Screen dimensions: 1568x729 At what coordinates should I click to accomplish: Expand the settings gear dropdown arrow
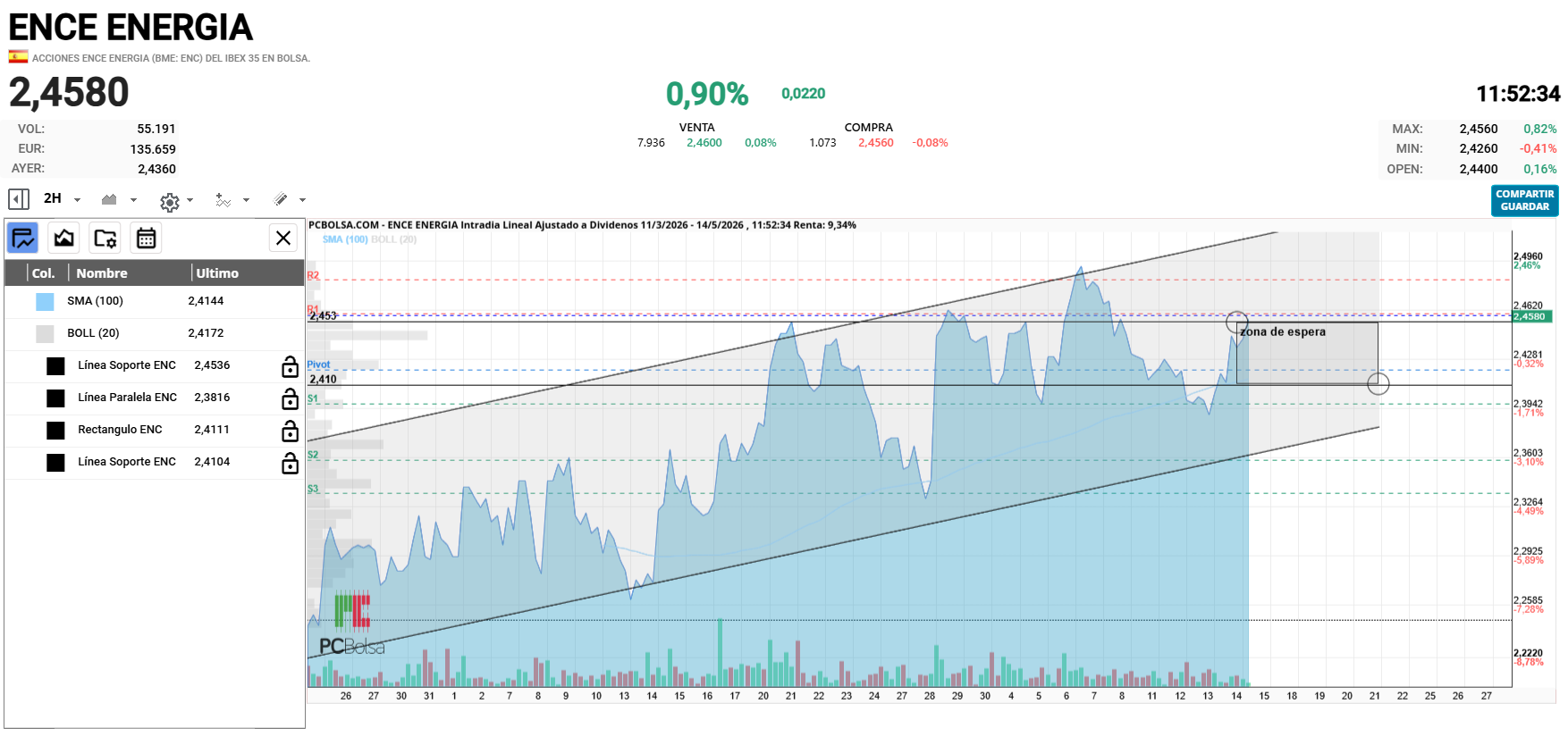(190, 200)
